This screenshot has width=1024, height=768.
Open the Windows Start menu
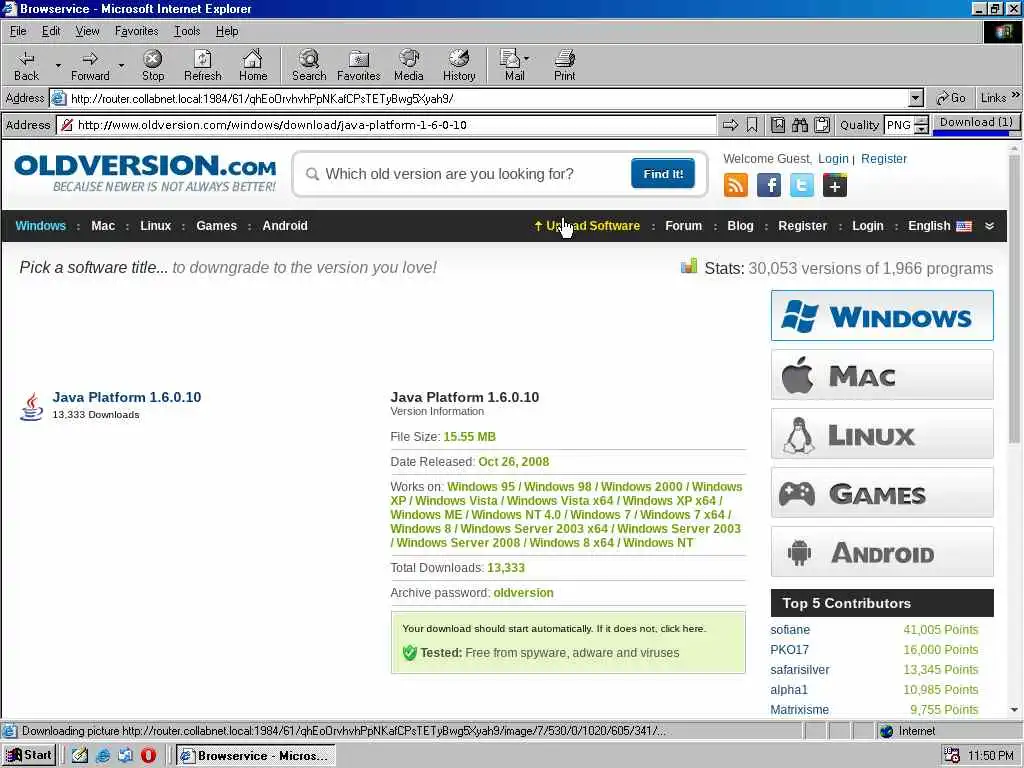pos(29,756)
